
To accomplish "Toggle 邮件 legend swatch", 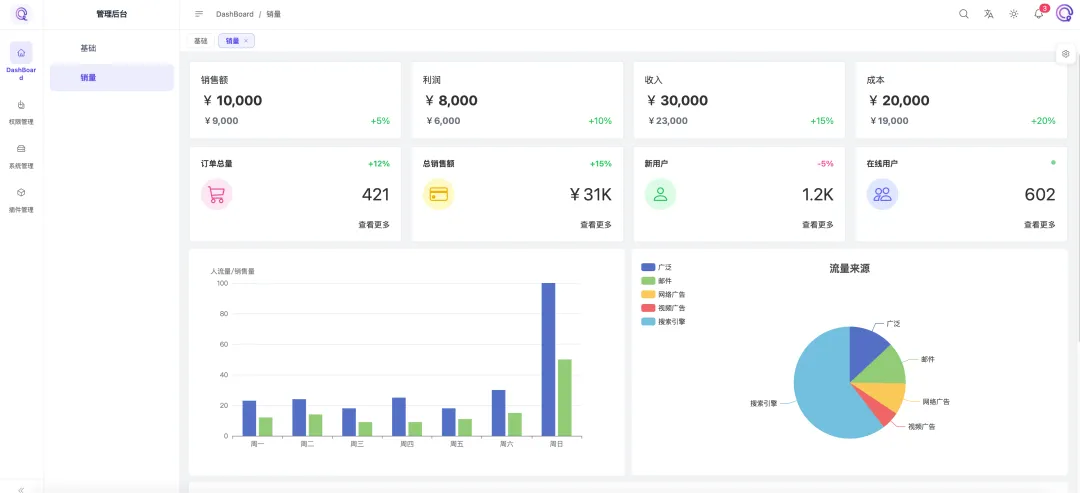I will pyautogui.click(x=648, y=281).
